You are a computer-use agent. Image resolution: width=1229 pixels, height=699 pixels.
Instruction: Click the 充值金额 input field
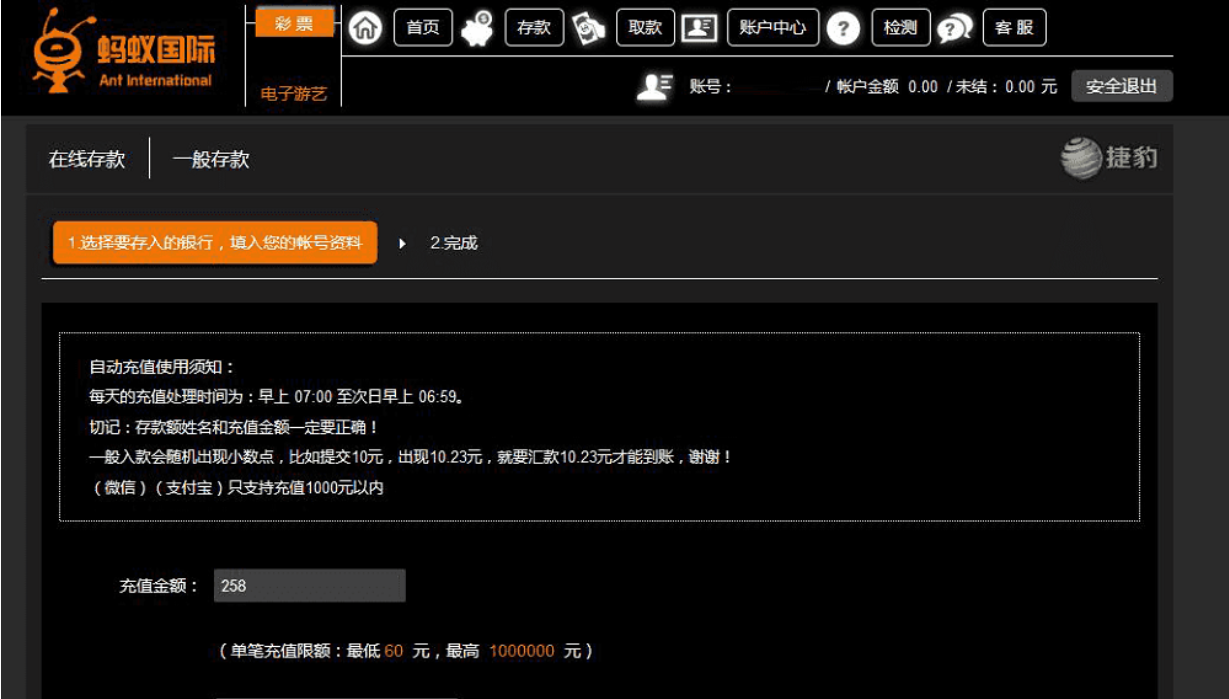[x=309, y=586]
